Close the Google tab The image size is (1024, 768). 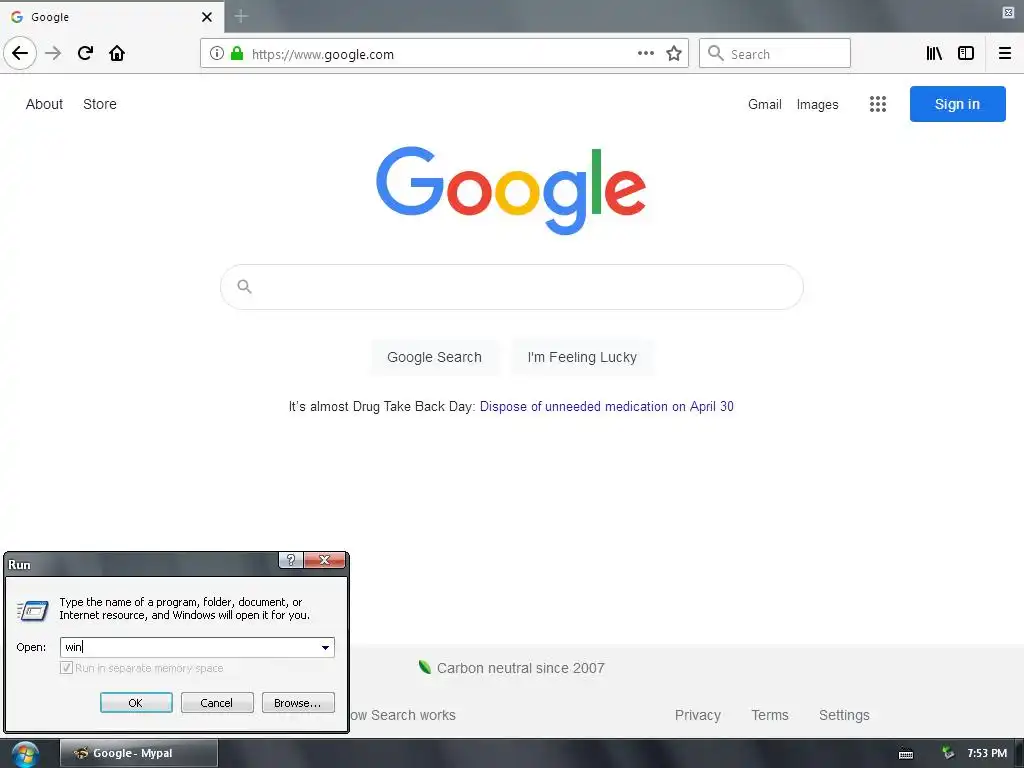pyautogui.click(x=207, y=17)
